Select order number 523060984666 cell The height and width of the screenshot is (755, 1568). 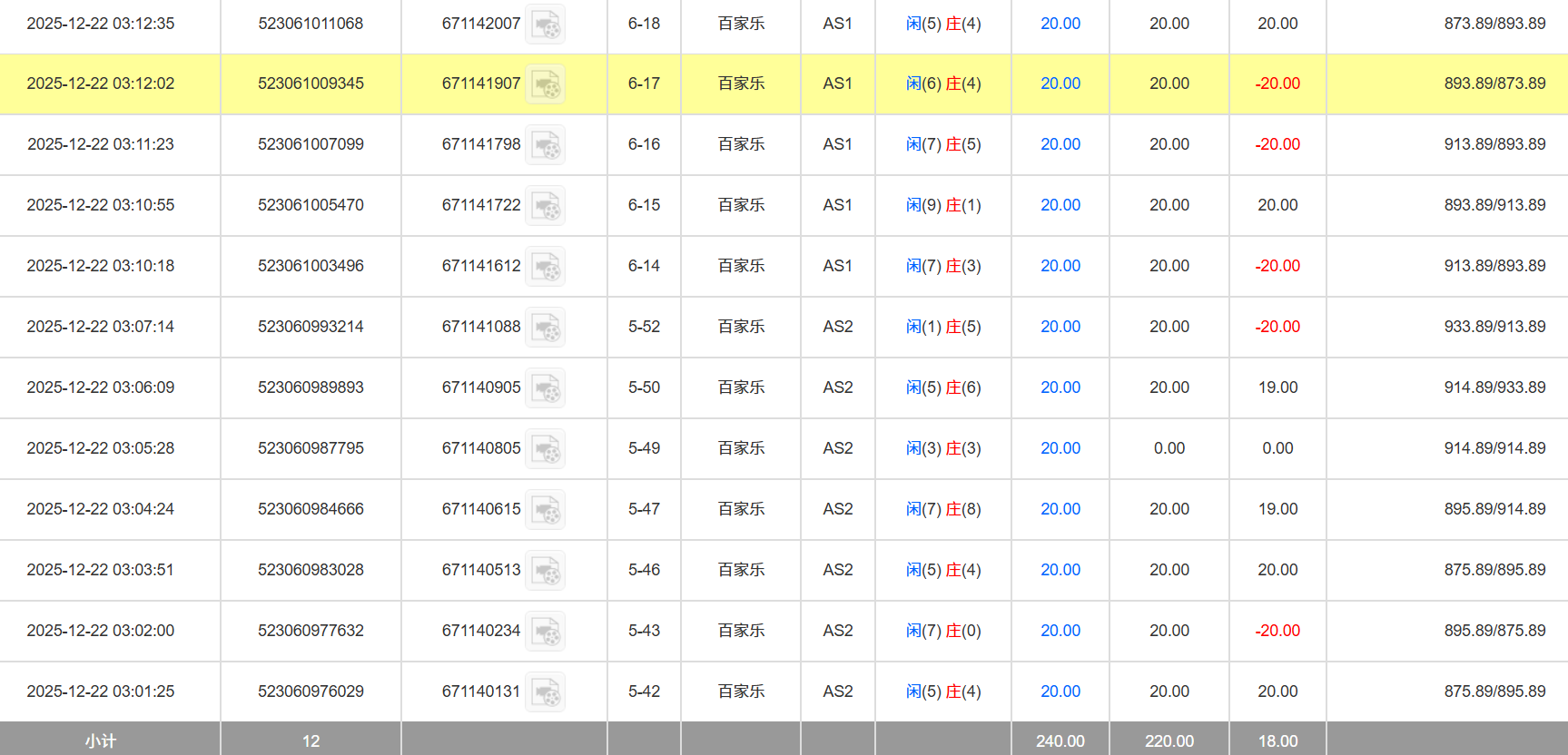pyautogui.click(x=311, y=509)
